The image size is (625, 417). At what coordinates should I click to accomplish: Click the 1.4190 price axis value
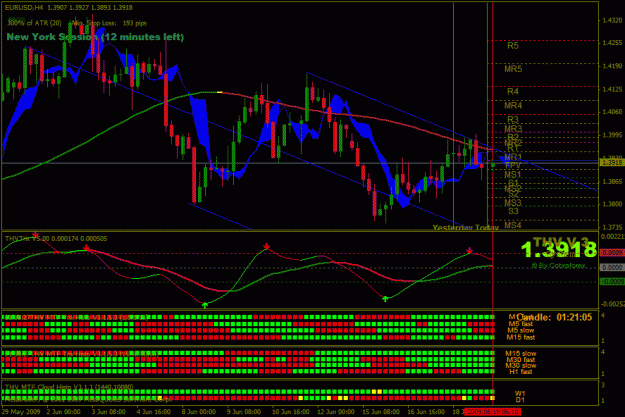tap(612, 66)
